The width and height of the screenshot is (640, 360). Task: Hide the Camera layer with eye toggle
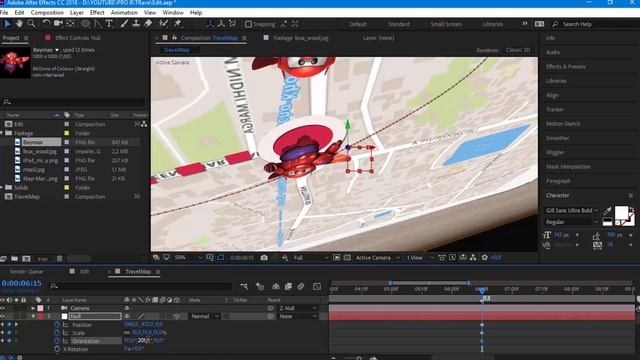[x=2, y=308]
